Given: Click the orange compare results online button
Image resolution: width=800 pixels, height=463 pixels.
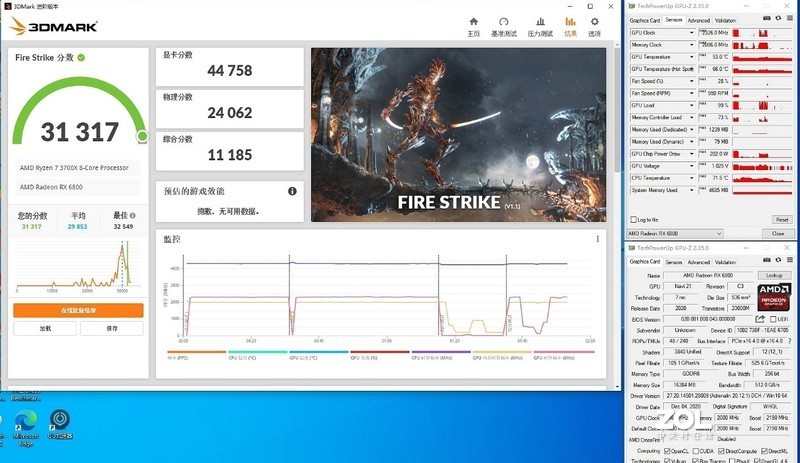Looking at the screenshot, I should click(x=78, y=310).
